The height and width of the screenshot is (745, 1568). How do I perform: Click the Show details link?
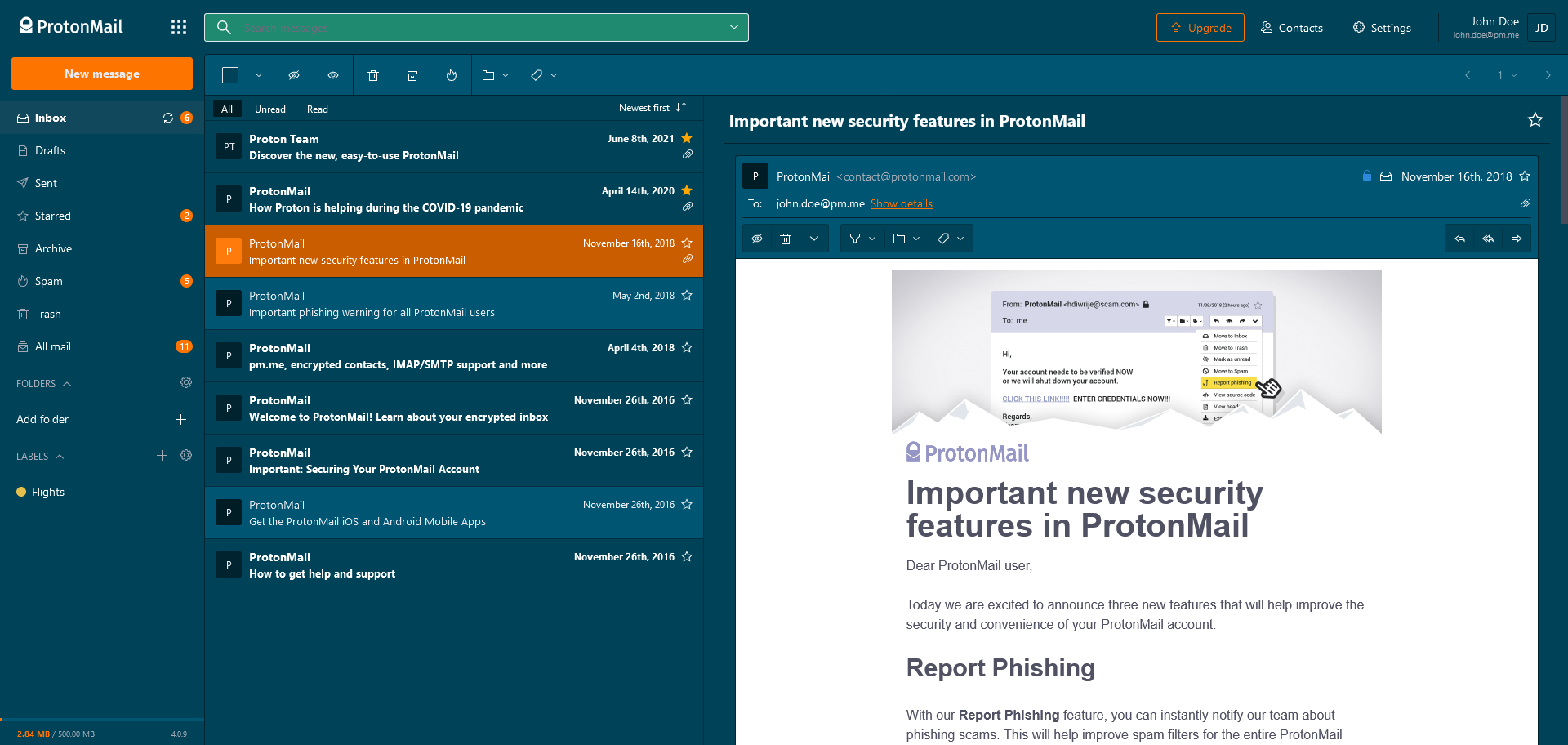pos(902,204)
